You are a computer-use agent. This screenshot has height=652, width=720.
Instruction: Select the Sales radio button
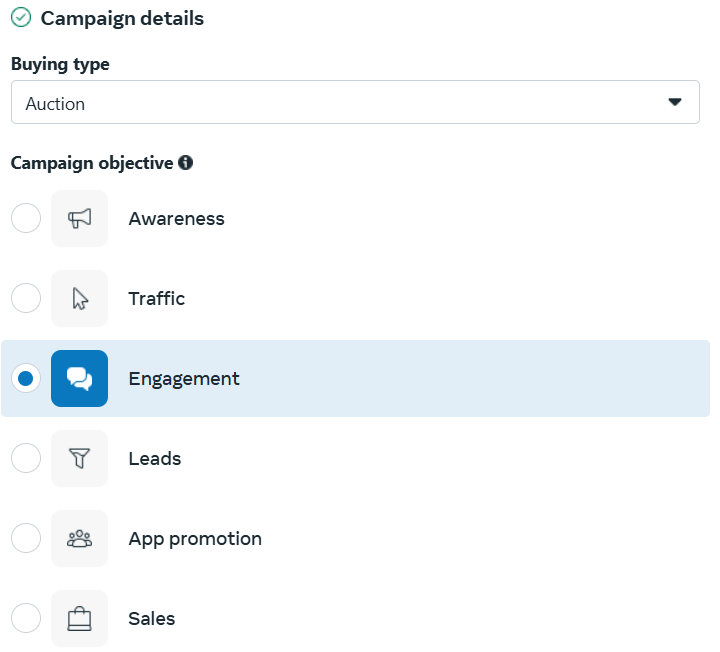(x=26, y=618)
